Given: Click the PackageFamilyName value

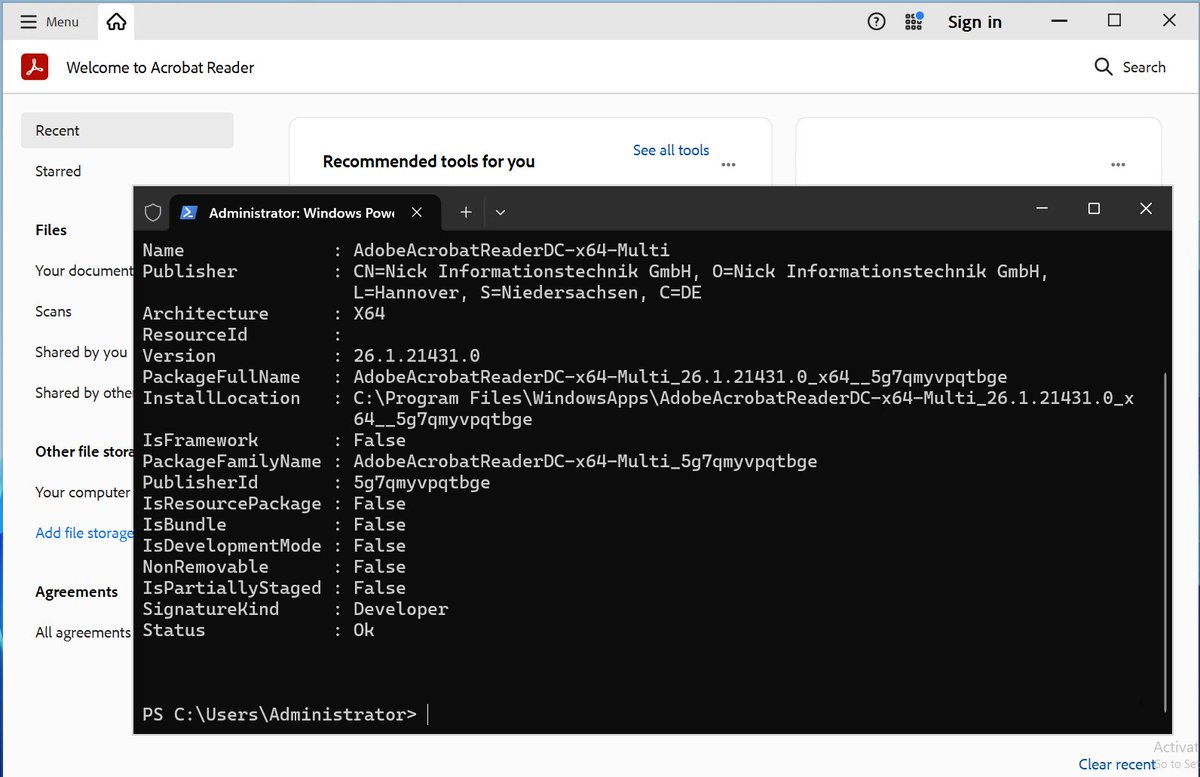Looking at the screenshot, I should tap(585, 461).
